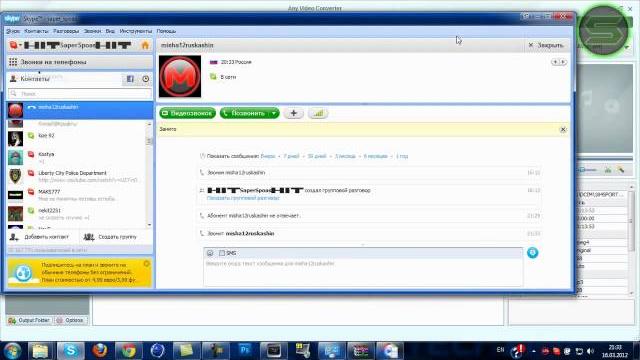This screenshot has height=360, width=640.
Task: Open the Разговоры menu
Action: coord(66,31)
